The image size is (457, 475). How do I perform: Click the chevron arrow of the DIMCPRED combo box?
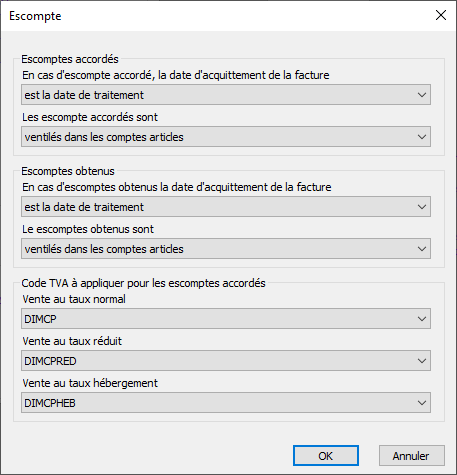tap(422, 361)
